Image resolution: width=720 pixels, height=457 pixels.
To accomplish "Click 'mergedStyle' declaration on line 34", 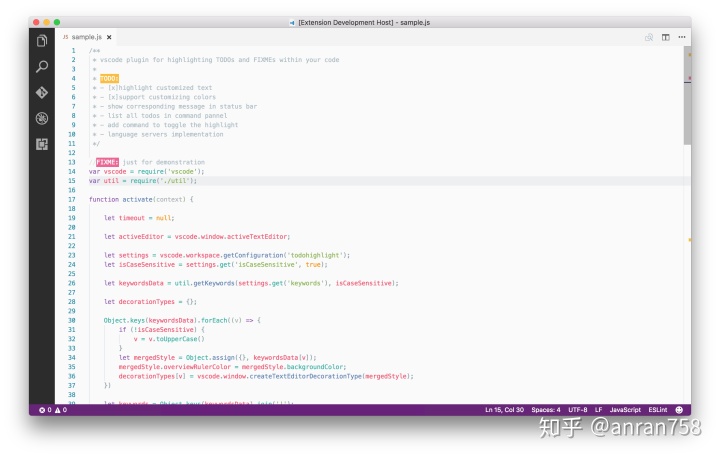I will (x=154, y=357).
